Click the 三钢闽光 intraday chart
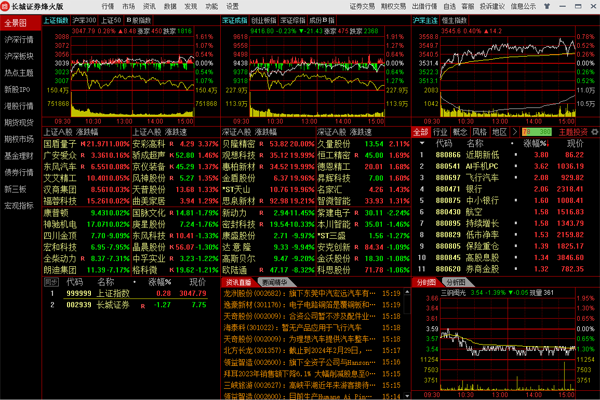The height and width of the screenshot is (400, 600). coord(507,344)
